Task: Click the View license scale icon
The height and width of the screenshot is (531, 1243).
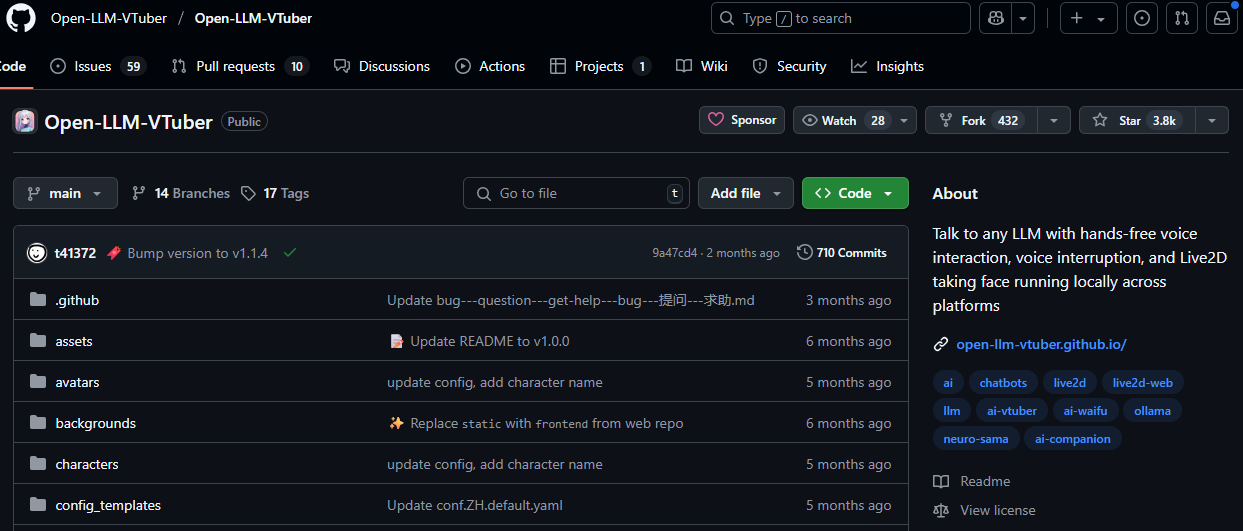Action: pyautogui.click(x=940, y=510)
